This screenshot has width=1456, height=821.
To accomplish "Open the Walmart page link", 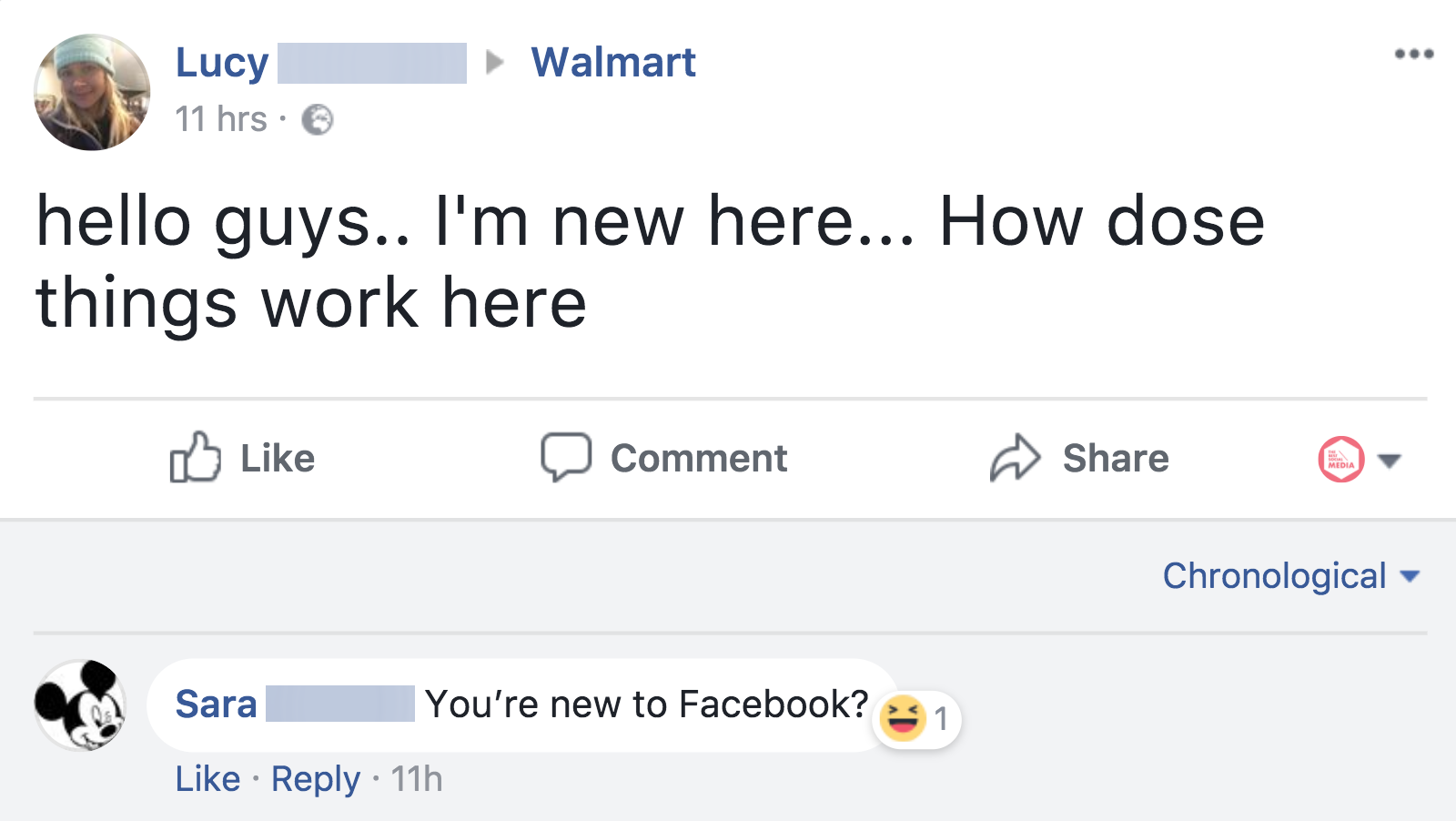I will 613,63.
